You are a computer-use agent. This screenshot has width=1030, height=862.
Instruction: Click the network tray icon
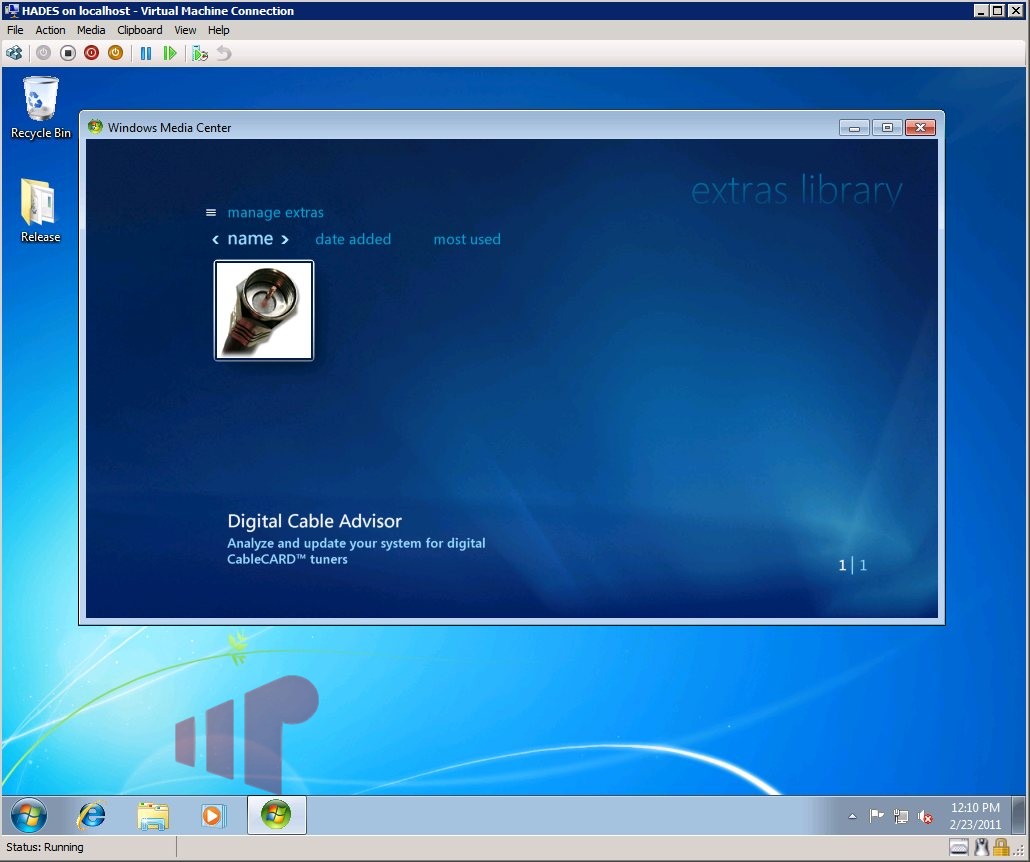[x=901, y=816]
